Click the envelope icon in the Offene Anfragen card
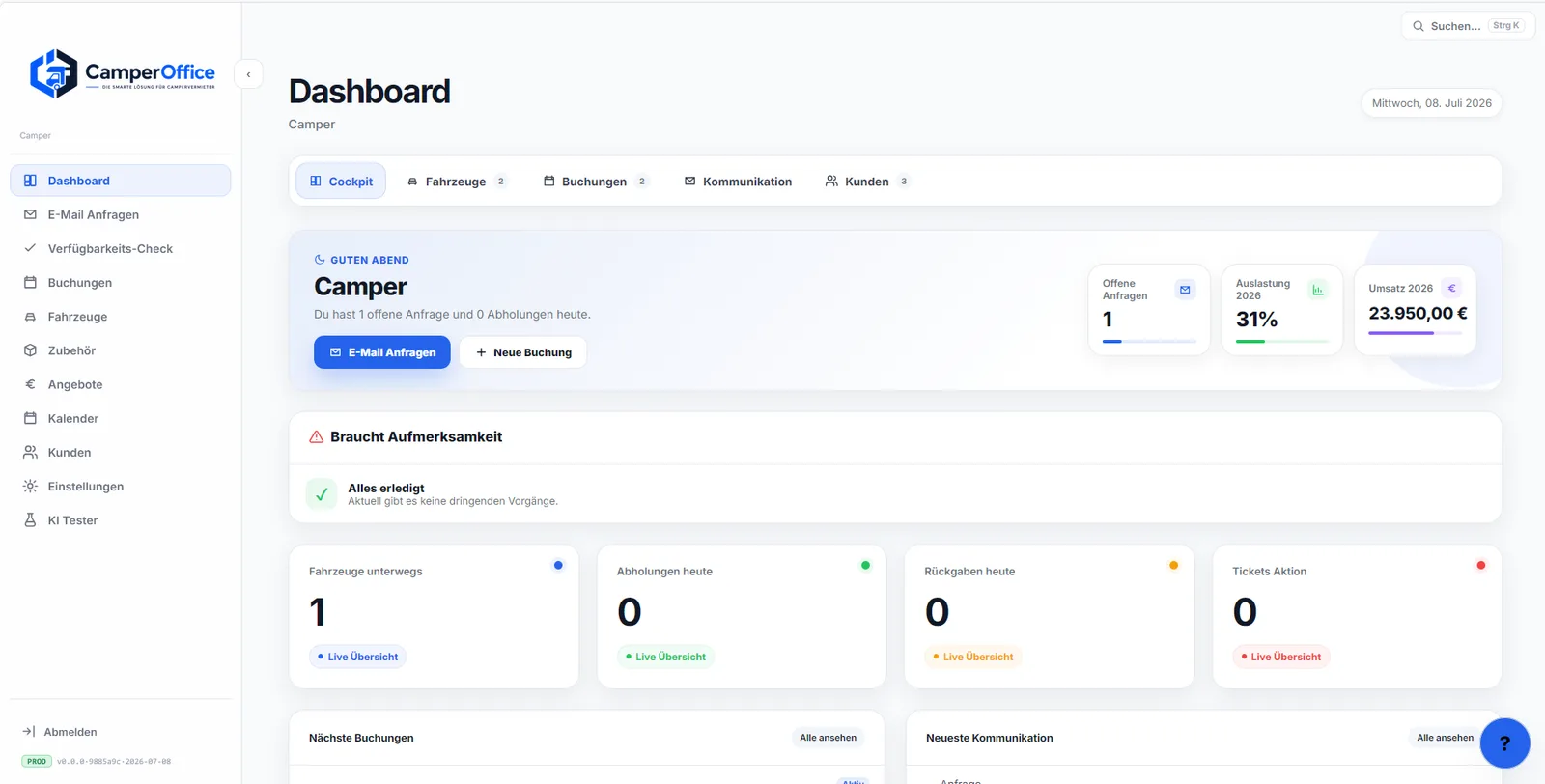The width and height of the screenshot is (1545, 784). (1185, 289)
